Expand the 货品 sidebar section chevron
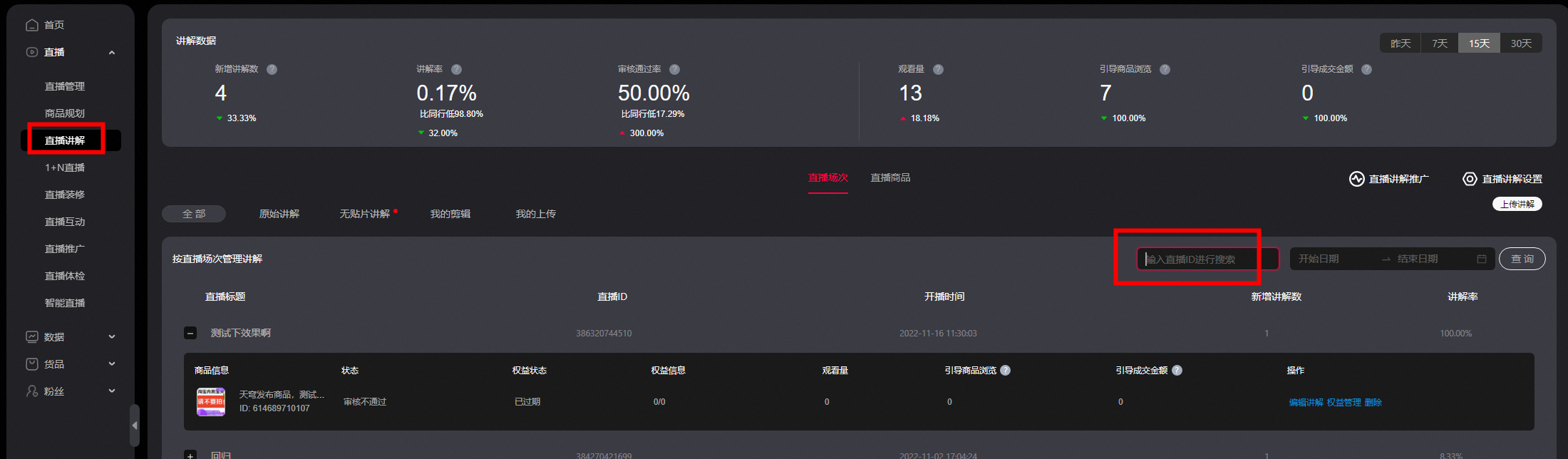The image size is (1568, 459). [112, 363]
